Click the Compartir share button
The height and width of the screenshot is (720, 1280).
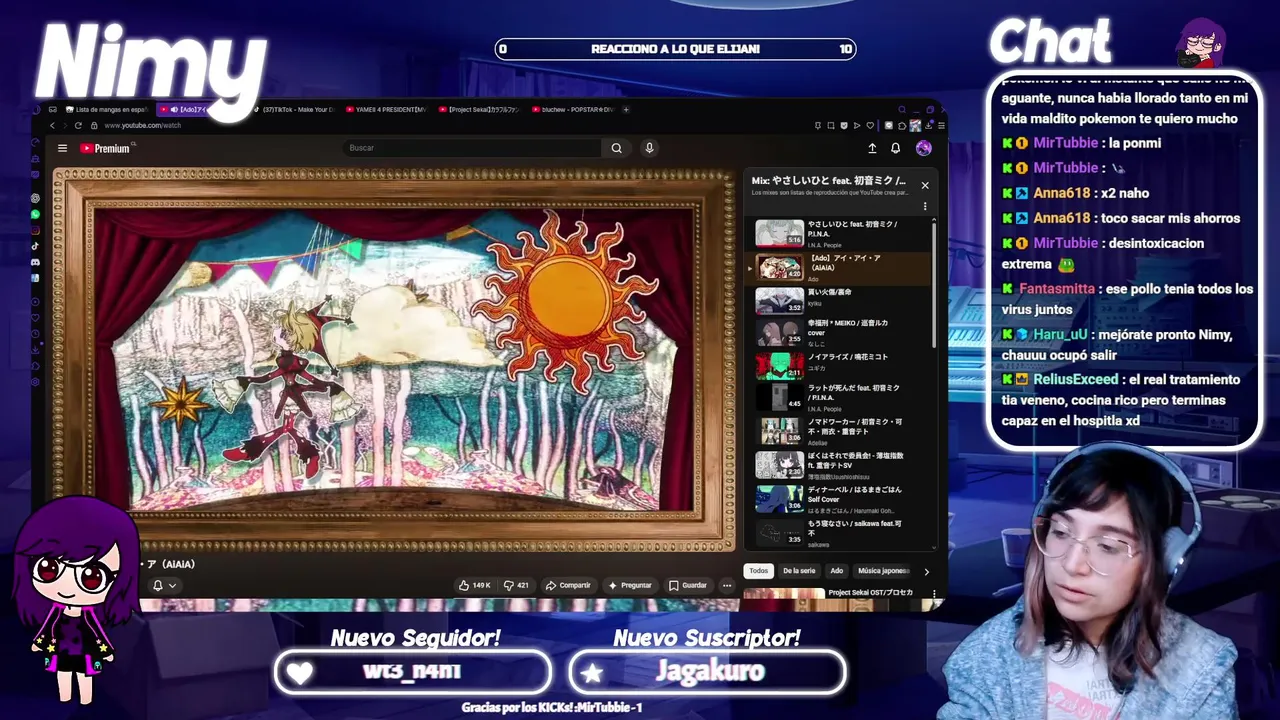[568, 585]
